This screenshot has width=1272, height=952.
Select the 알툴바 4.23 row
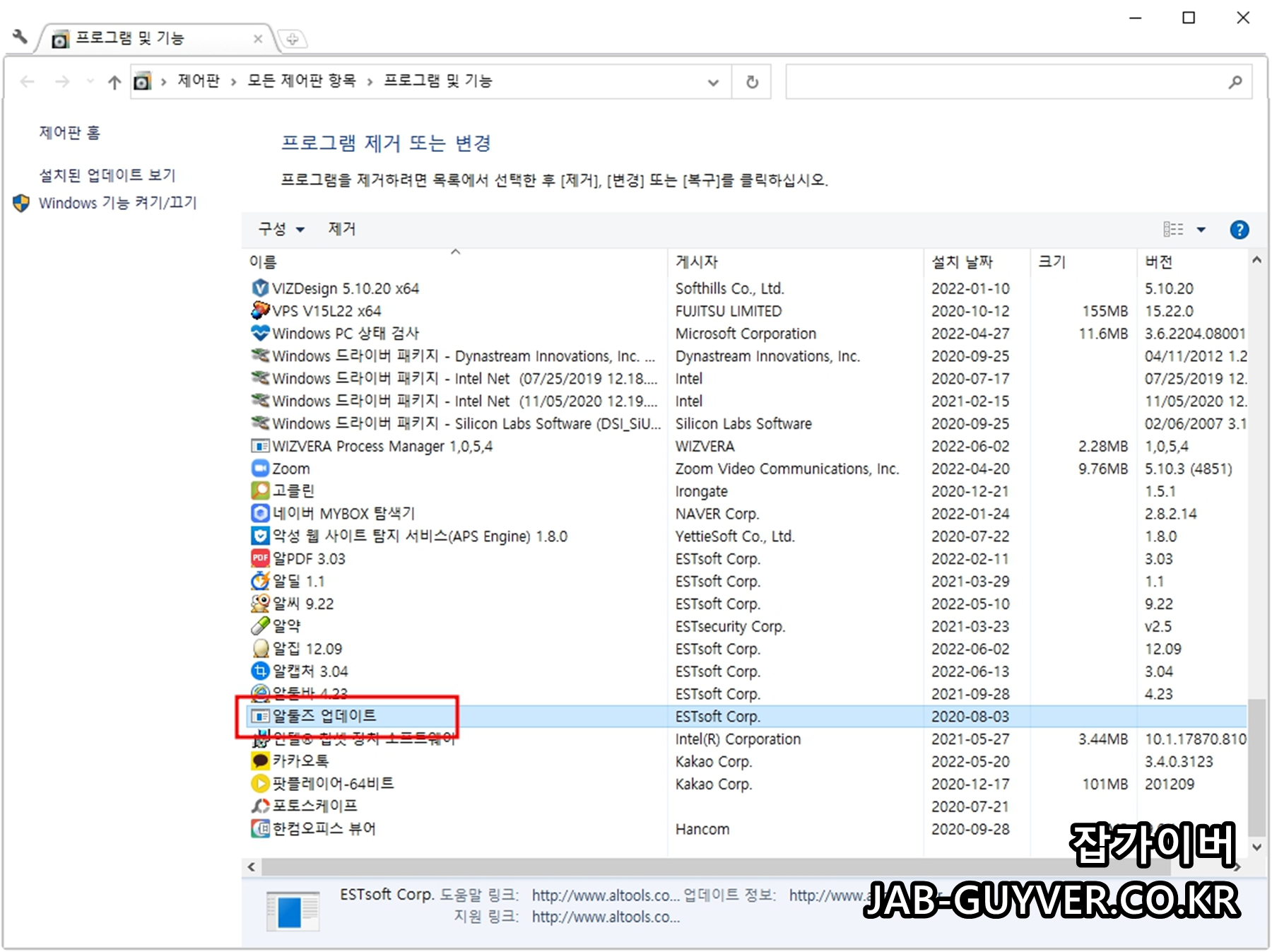tap(745, 693)
